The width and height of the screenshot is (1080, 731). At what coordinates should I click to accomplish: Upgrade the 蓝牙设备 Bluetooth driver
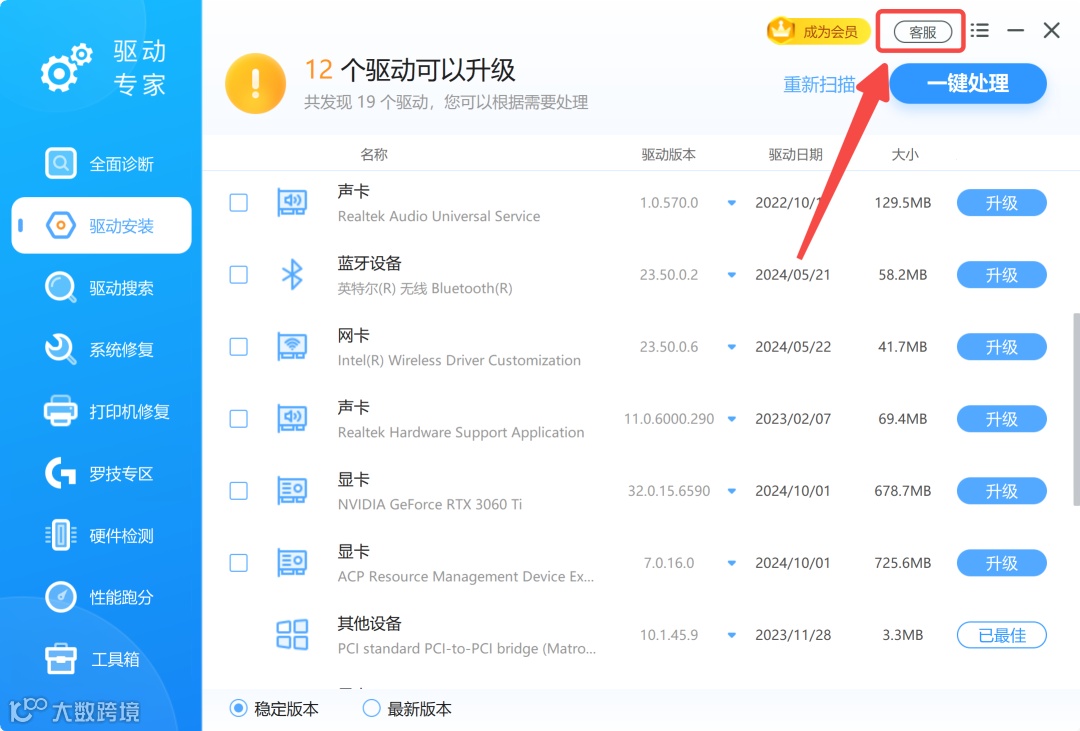pos(1001,275)
